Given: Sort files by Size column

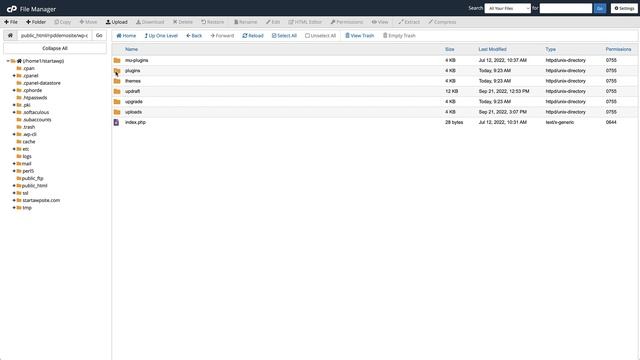Looking at the screenshot, I should pyautogui.click(x=449, y=49).
